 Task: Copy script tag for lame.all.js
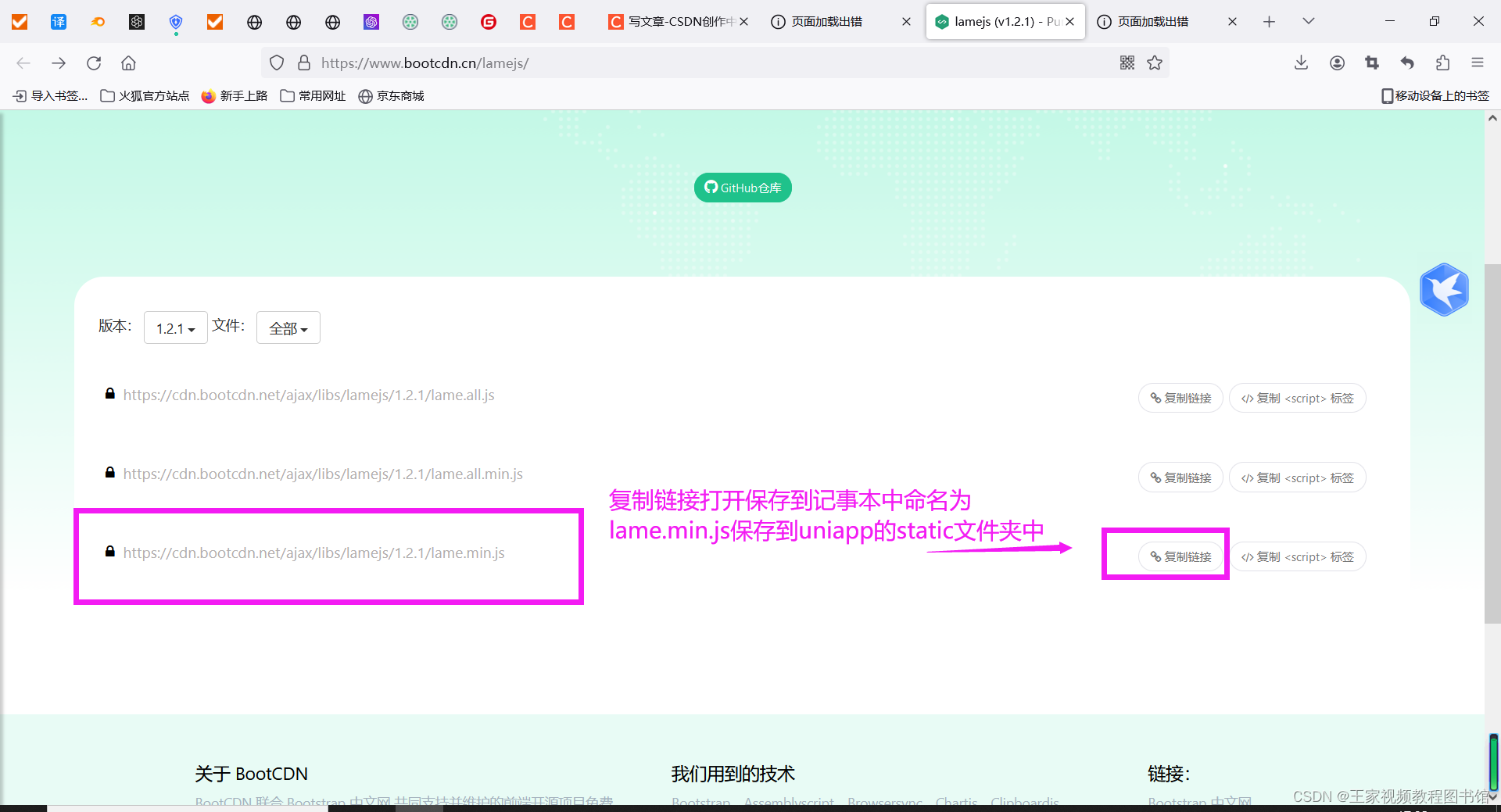(1298, 399)
